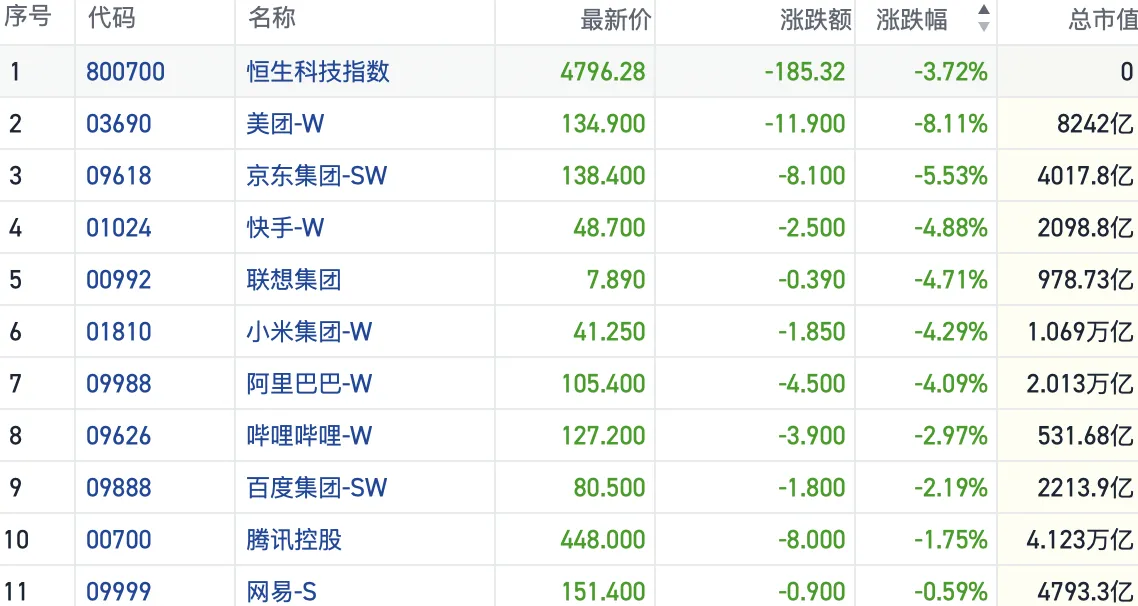1138x606 pixels.
Task: Select the 134.900 price of 美团-W
Action: pyautogui.click(x=603, y=124)
